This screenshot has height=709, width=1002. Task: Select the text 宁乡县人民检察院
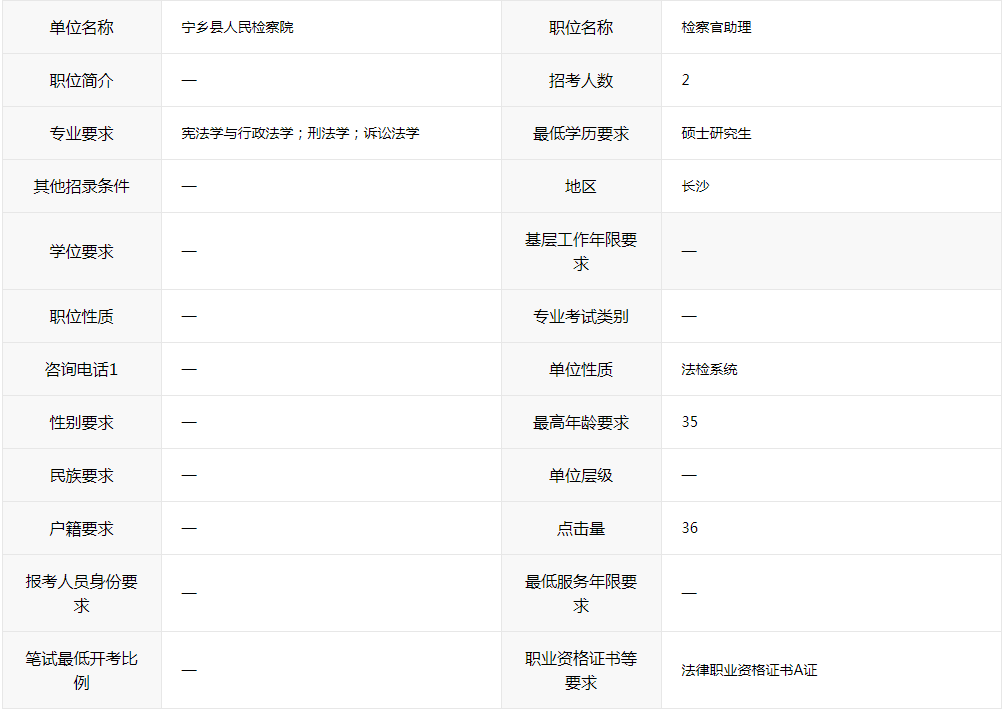[237, 27]
